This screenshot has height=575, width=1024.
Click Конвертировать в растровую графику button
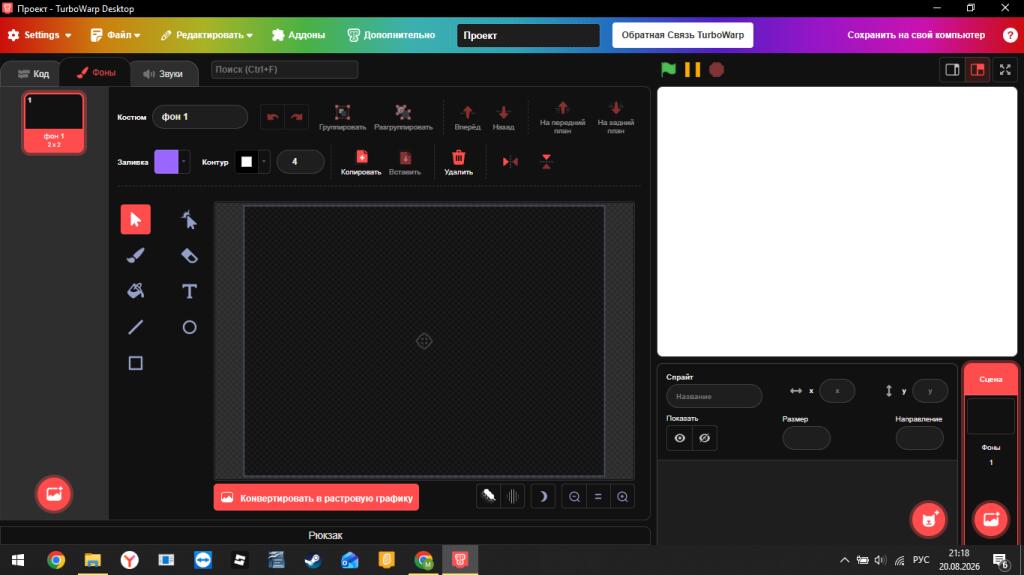[316, 497]
